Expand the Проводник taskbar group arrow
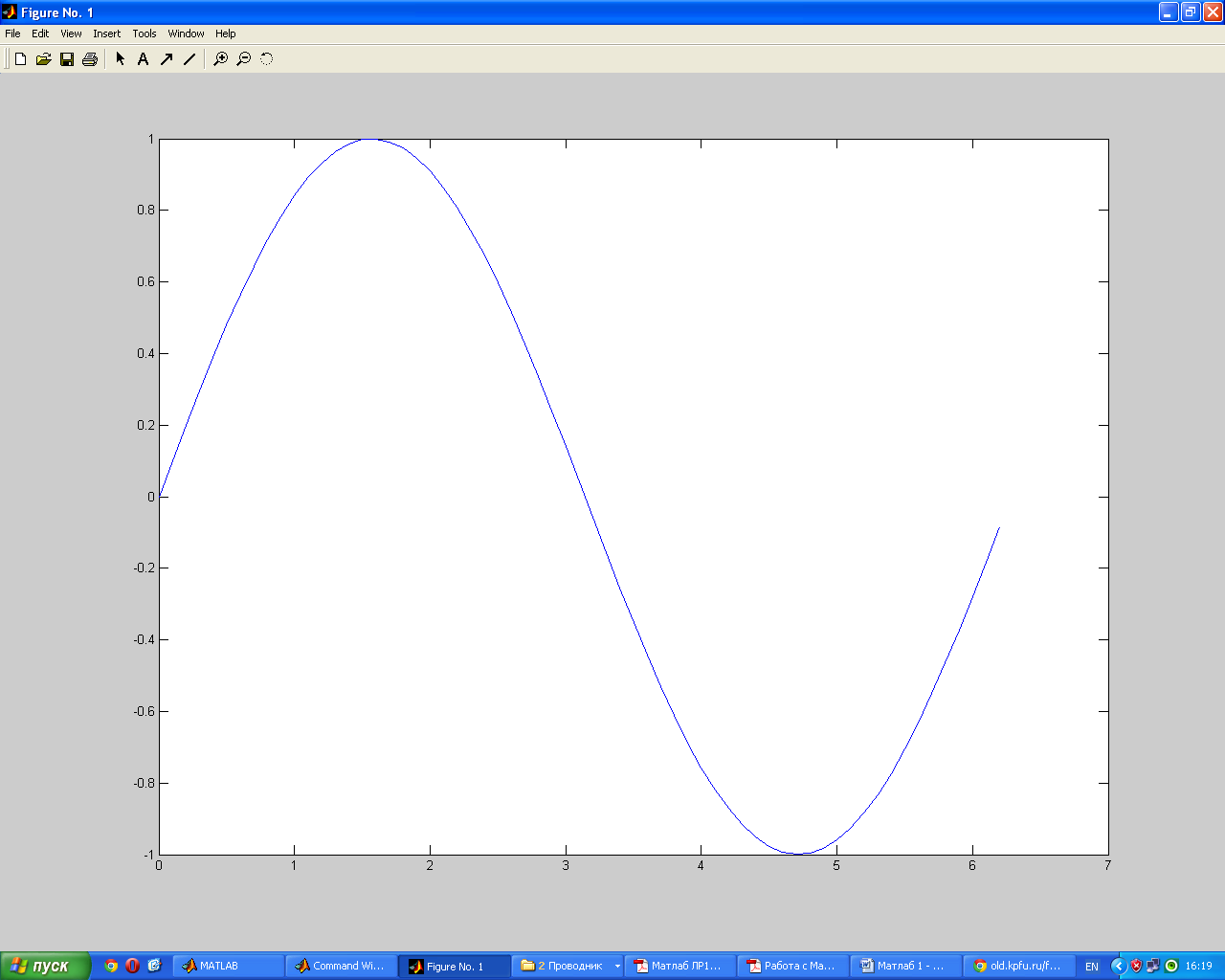The height and width of the screenshot is (980, 1225). [x=617, y=967]
